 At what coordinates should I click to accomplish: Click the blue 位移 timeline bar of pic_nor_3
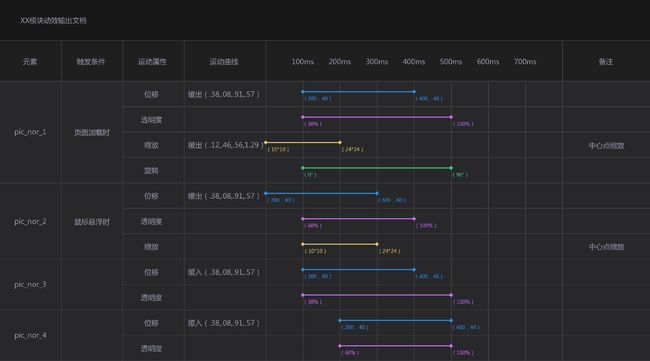pyautogui.click(x=358, y=269)
